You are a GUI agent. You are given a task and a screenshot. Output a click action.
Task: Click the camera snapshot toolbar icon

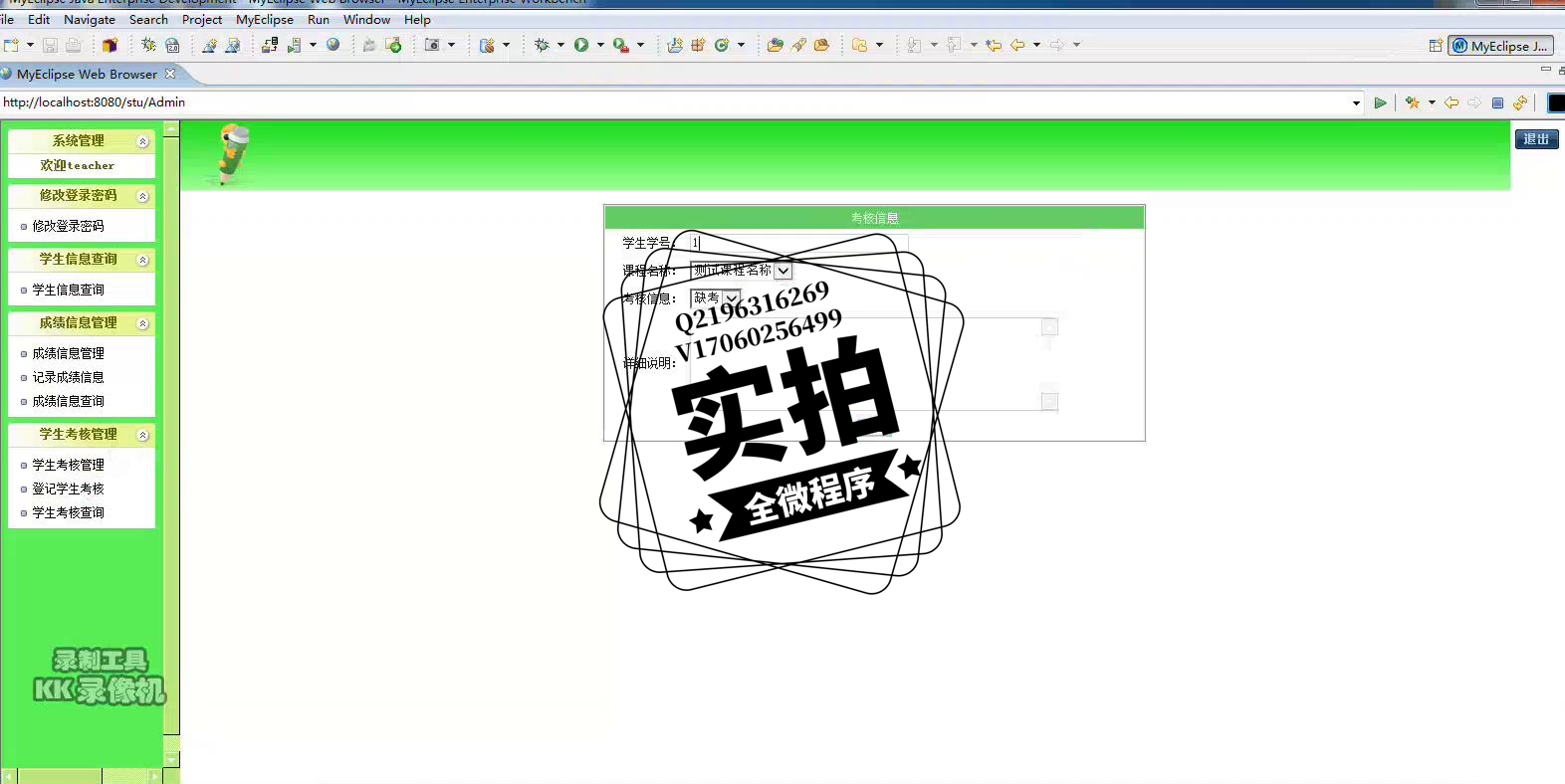[x=432, y=45]
